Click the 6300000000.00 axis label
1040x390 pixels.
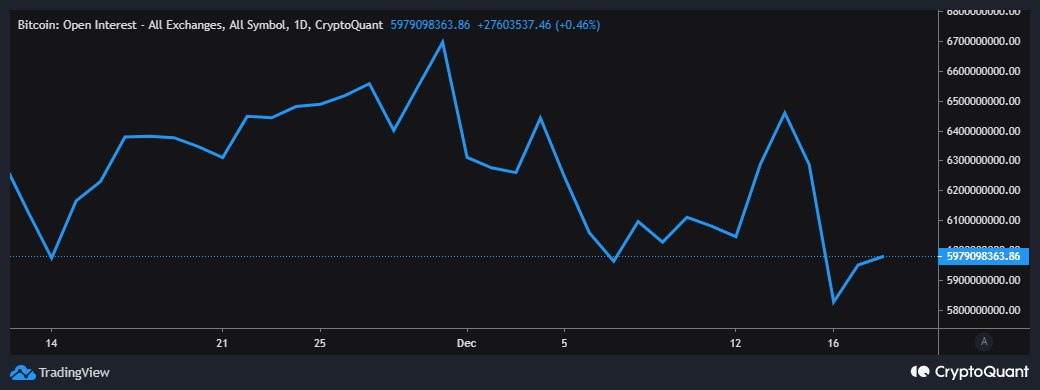(984, 161)
